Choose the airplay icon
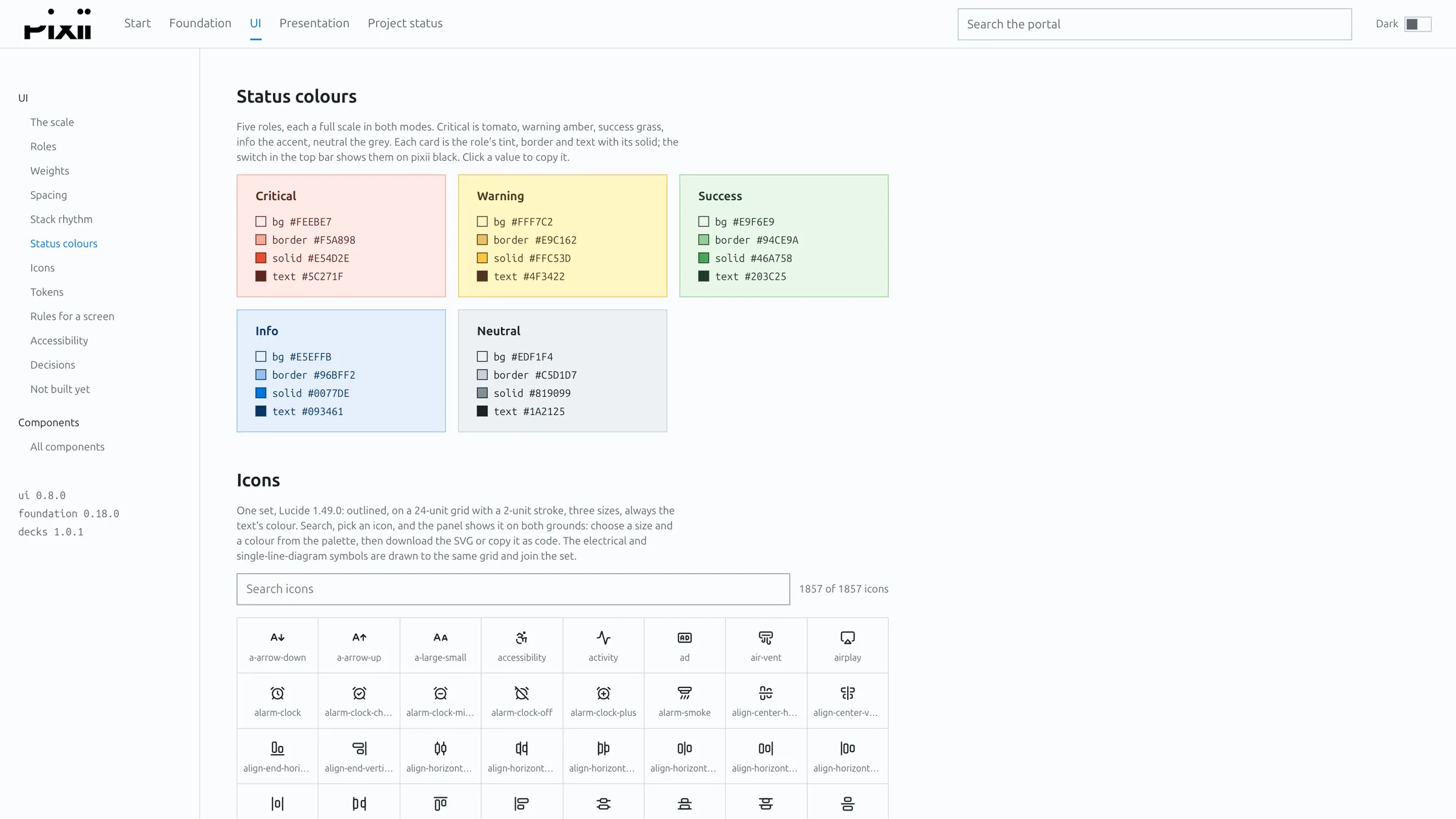This screenshot has width=1456, height=819. [848, 645]
